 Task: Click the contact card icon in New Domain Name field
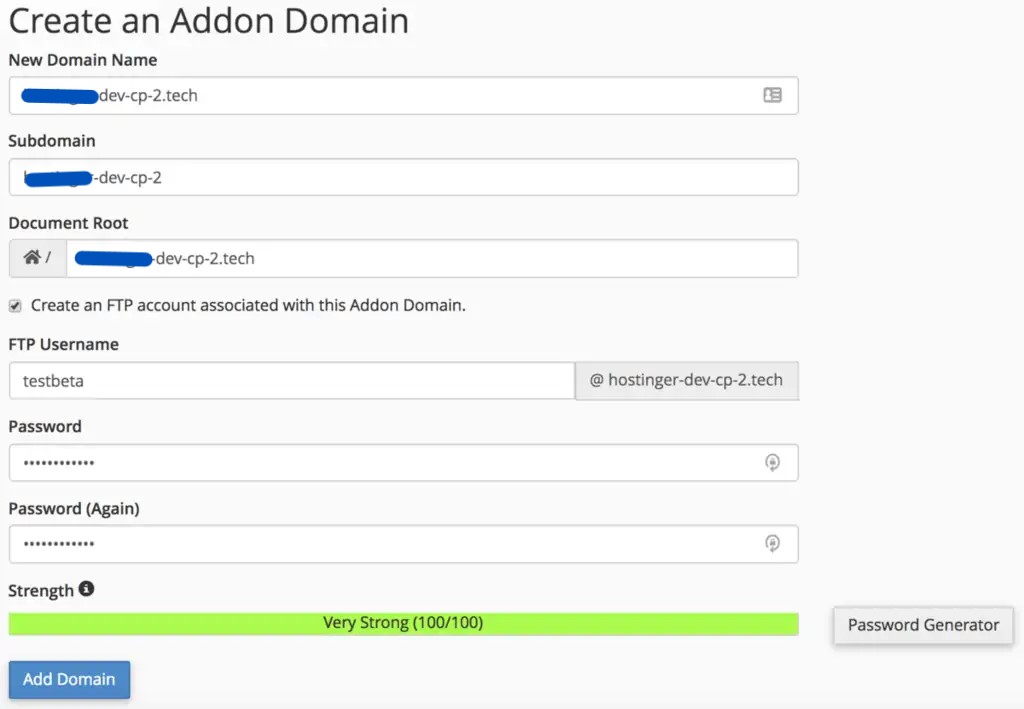coord(771,95)
